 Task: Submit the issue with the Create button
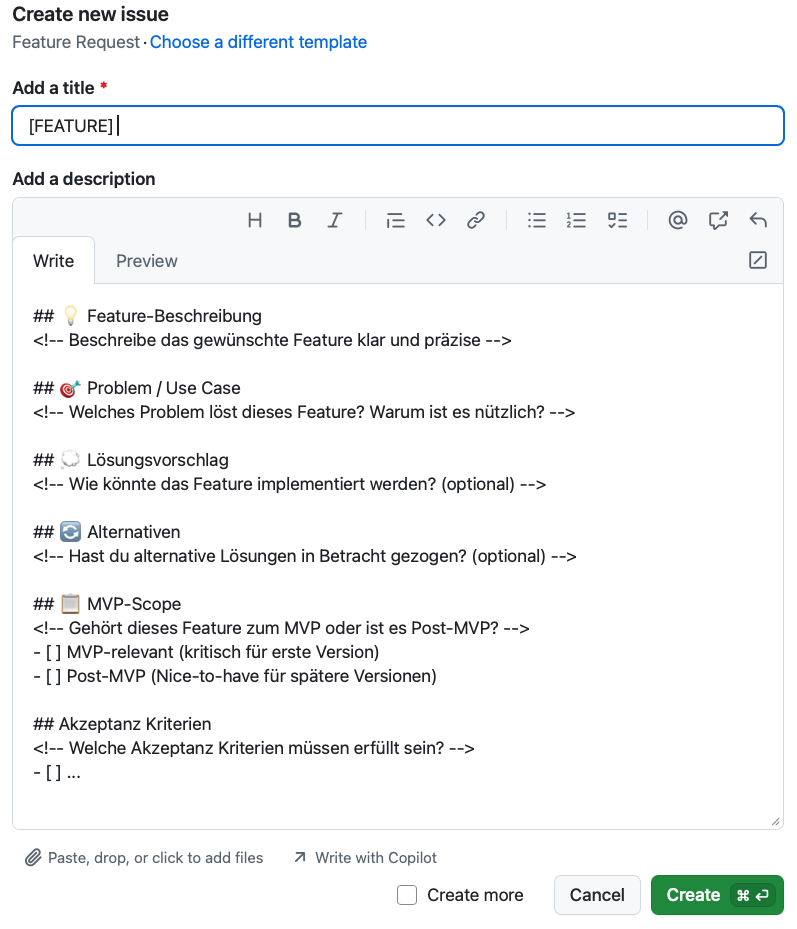pyautogui.click(x=693, y=895)
